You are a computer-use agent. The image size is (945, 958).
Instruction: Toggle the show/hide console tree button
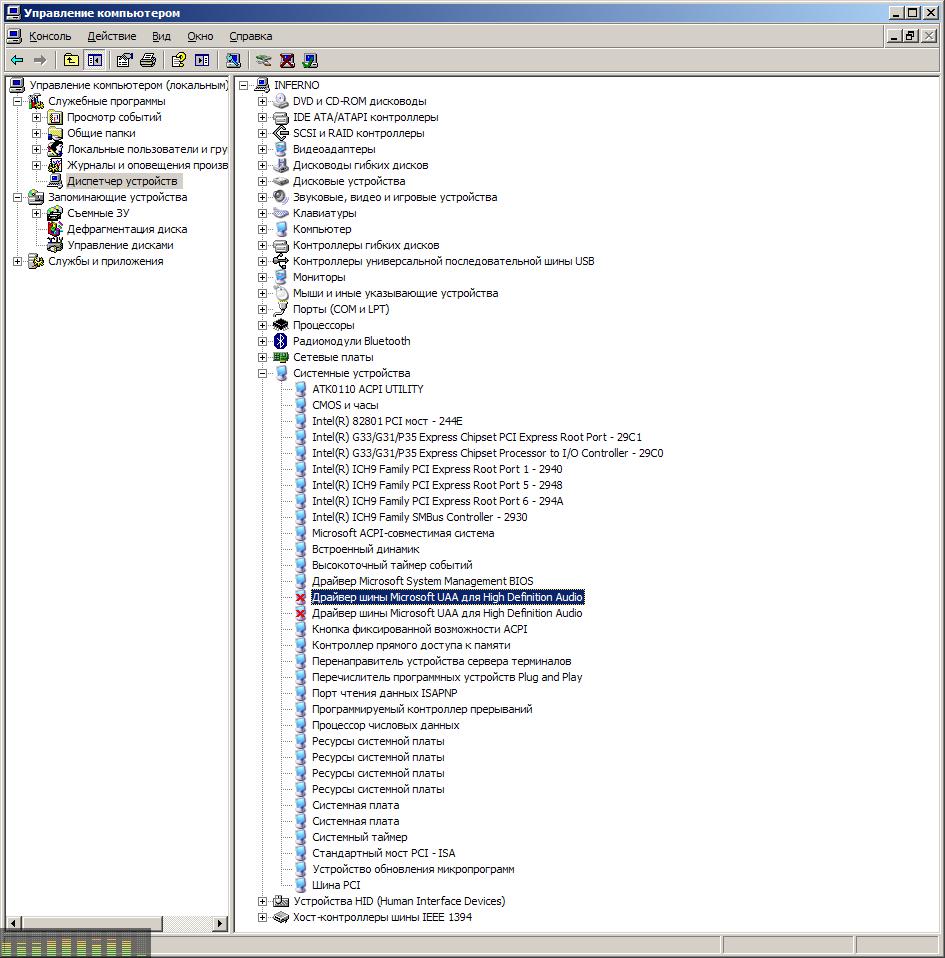[94, 60]
